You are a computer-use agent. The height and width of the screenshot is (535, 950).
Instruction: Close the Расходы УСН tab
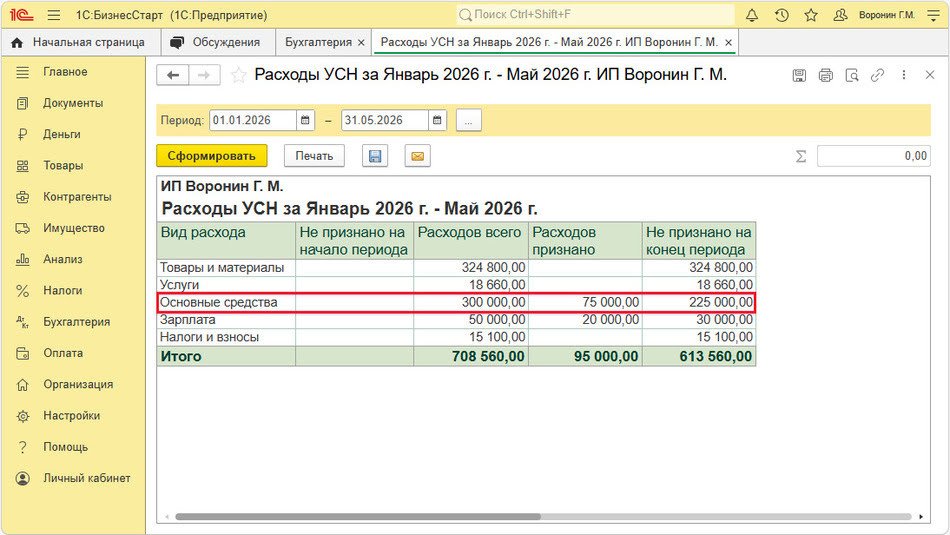click(x=728, y=42)
